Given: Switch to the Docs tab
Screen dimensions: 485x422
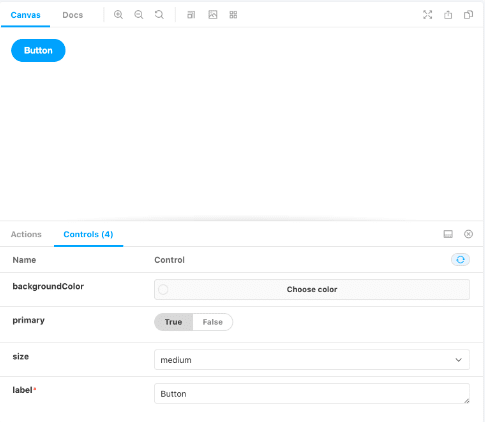Looking at the screenshot, I should [73, 15].
